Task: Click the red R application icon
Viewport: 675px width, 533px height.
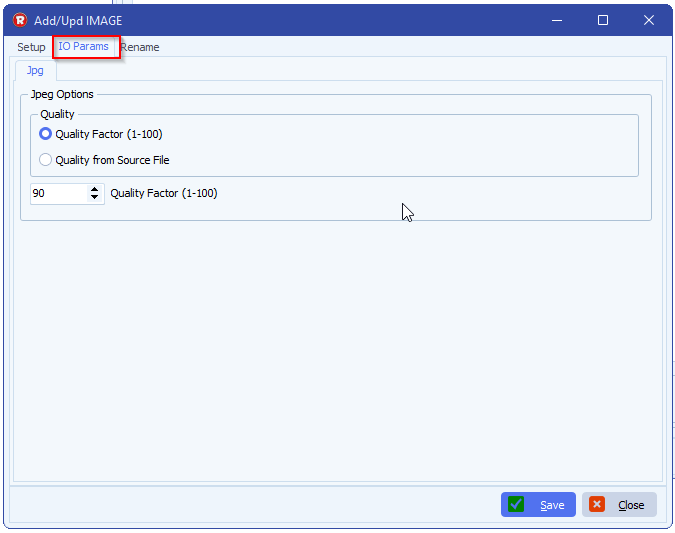Action: (20, 20)
